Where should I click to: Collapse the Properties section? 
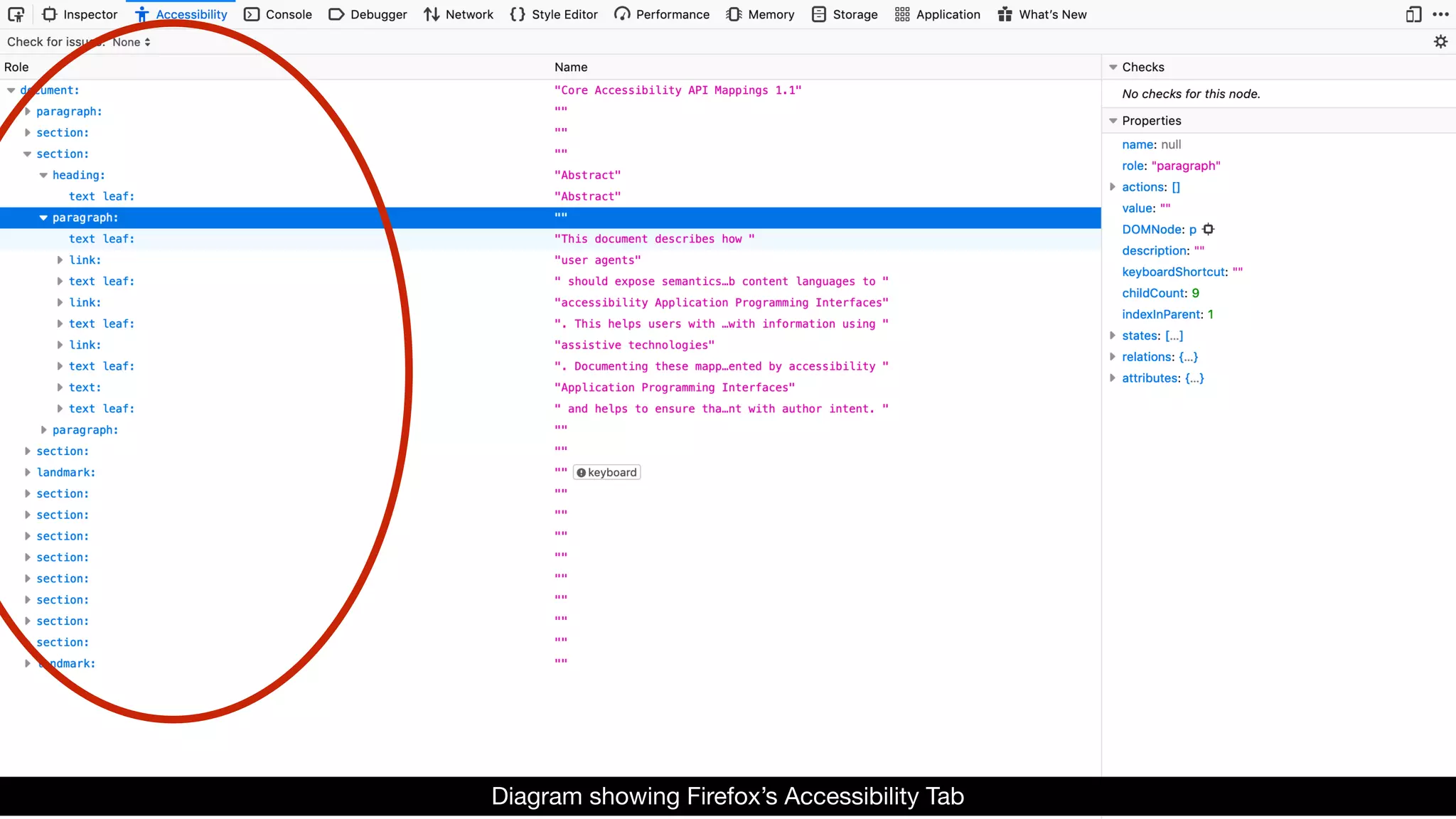(x=1113, y=121)
